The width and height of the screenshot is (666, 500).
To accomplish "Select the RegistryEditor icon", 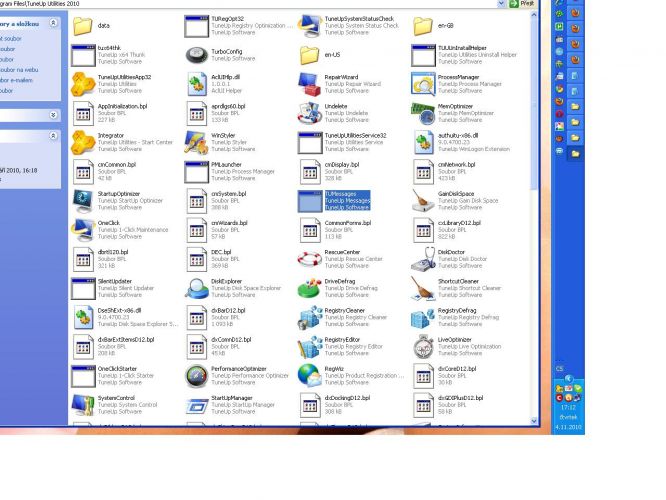I will 310,347.
